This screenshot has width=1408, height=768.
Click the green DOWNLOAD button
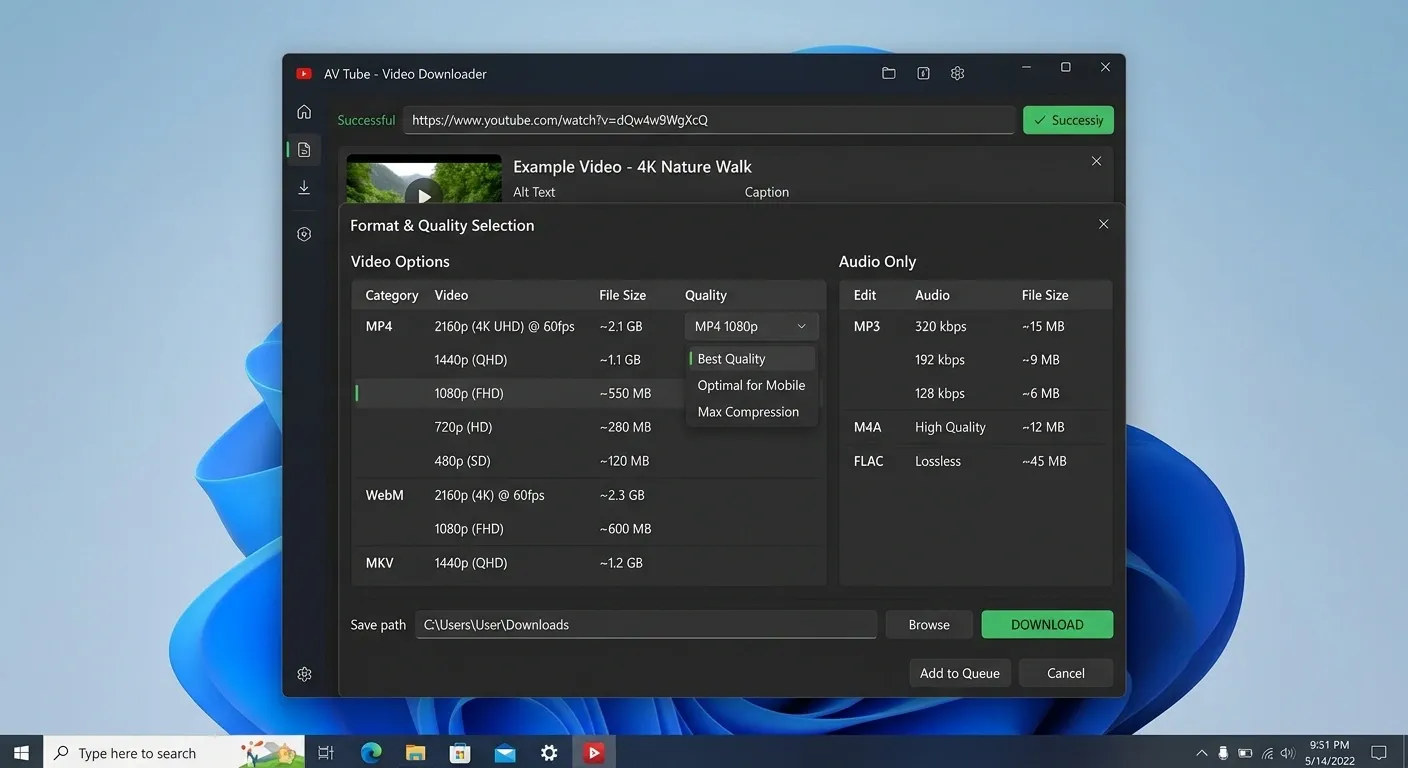[1047, 625]
